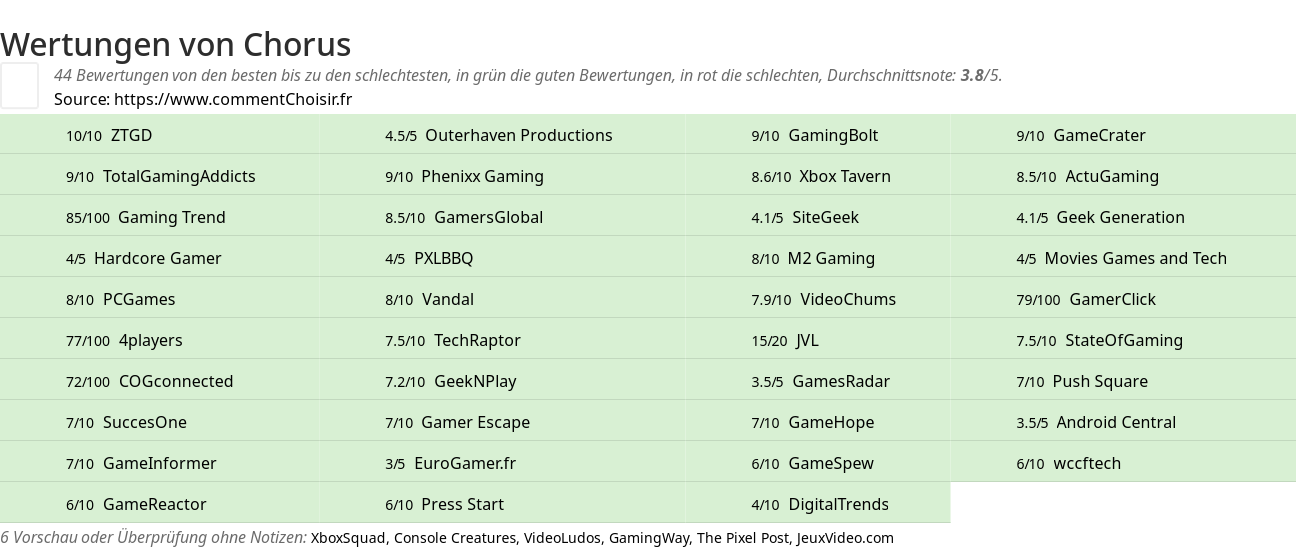
Task: Open the commentChoisir.fr source link
Action: click(233, 99)
